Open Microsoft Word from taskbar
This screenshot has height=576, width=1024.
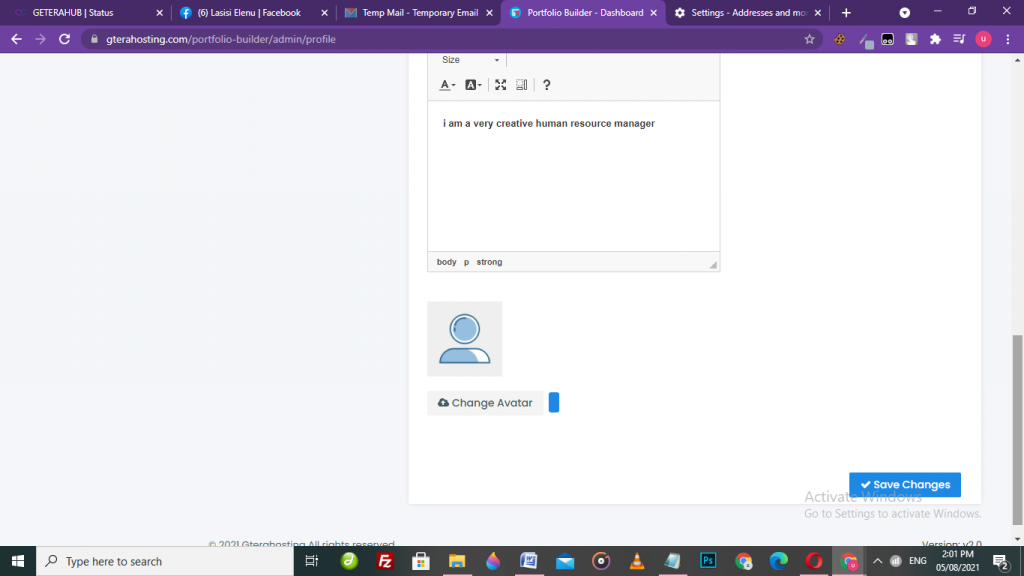coord(528,561)
